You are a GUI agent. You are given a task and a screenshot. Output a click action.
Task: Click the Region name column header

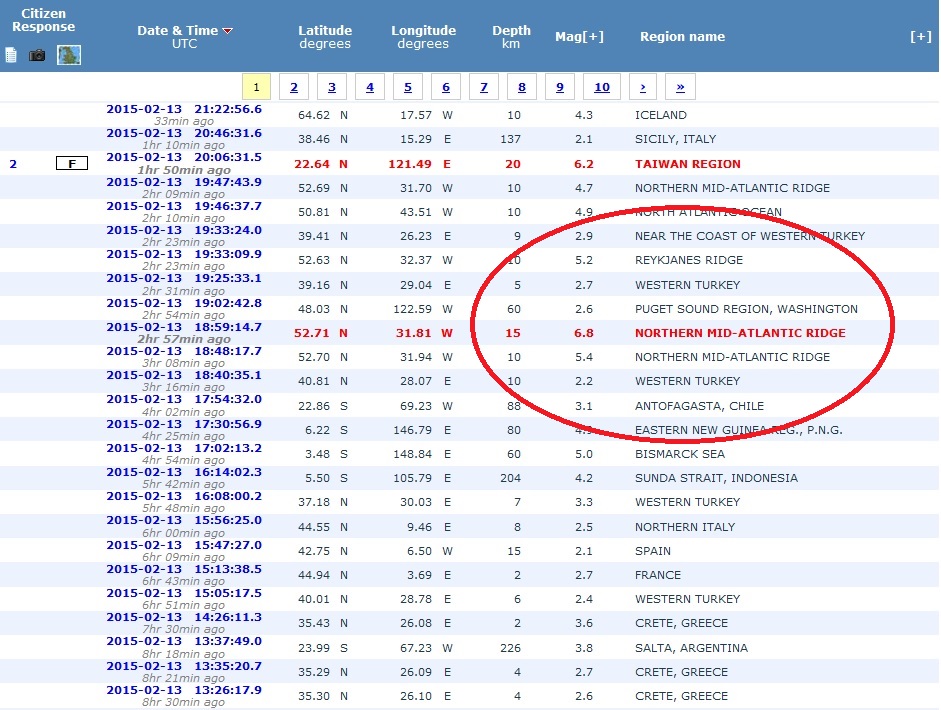tap(682, 37)
